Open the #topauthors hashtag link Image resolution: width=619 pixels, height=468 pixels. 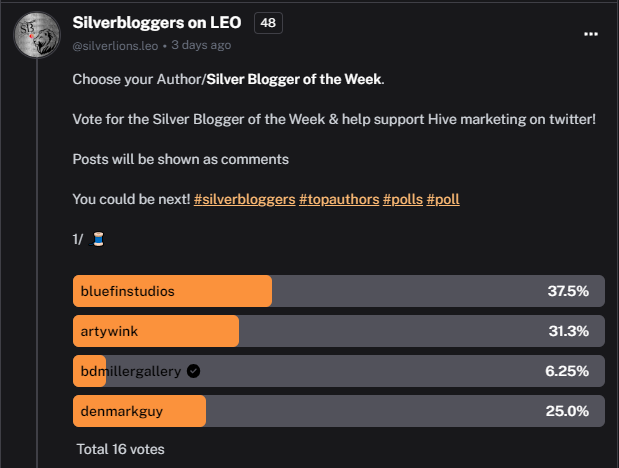click(x=339, y=199)
